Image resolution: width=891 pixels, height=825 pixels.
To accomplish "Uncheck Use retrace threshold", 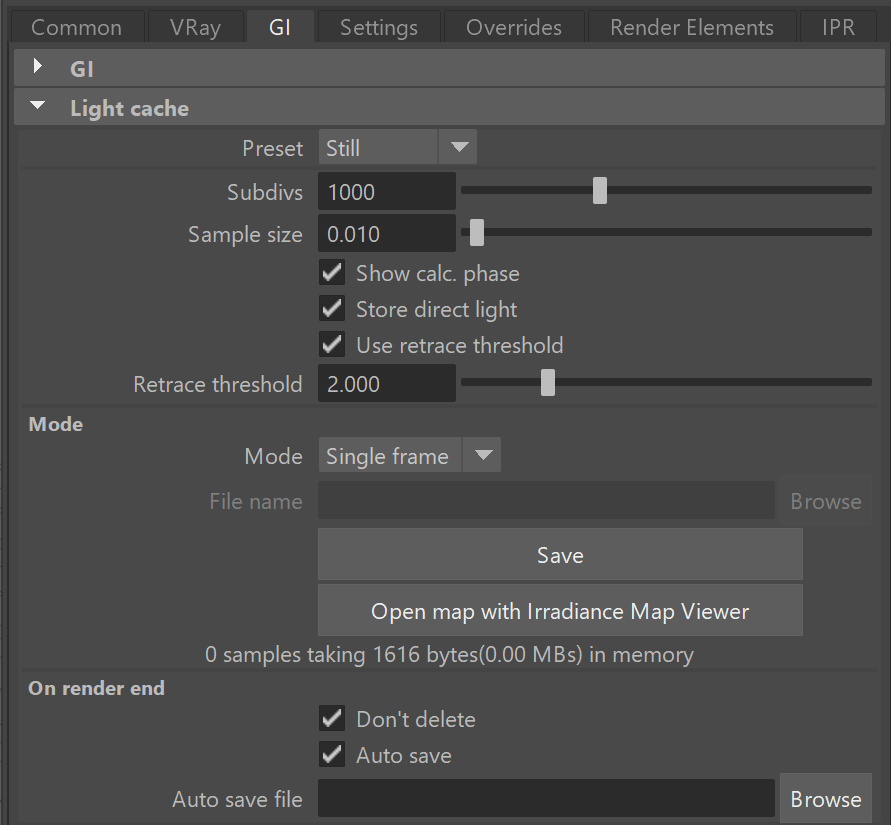I will tap(332, 344).
